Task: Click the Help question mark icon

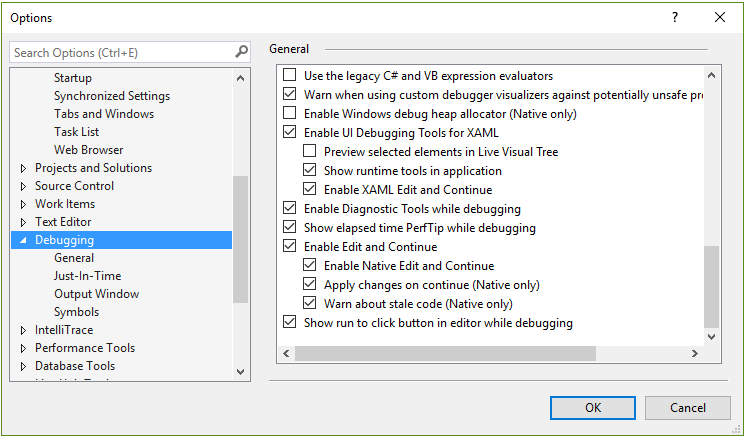Action: click(x=675, y=17)
